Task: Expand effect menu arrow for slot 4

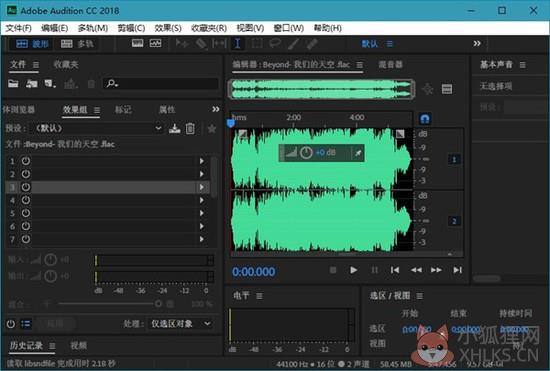Action: (x=202, y=200)
